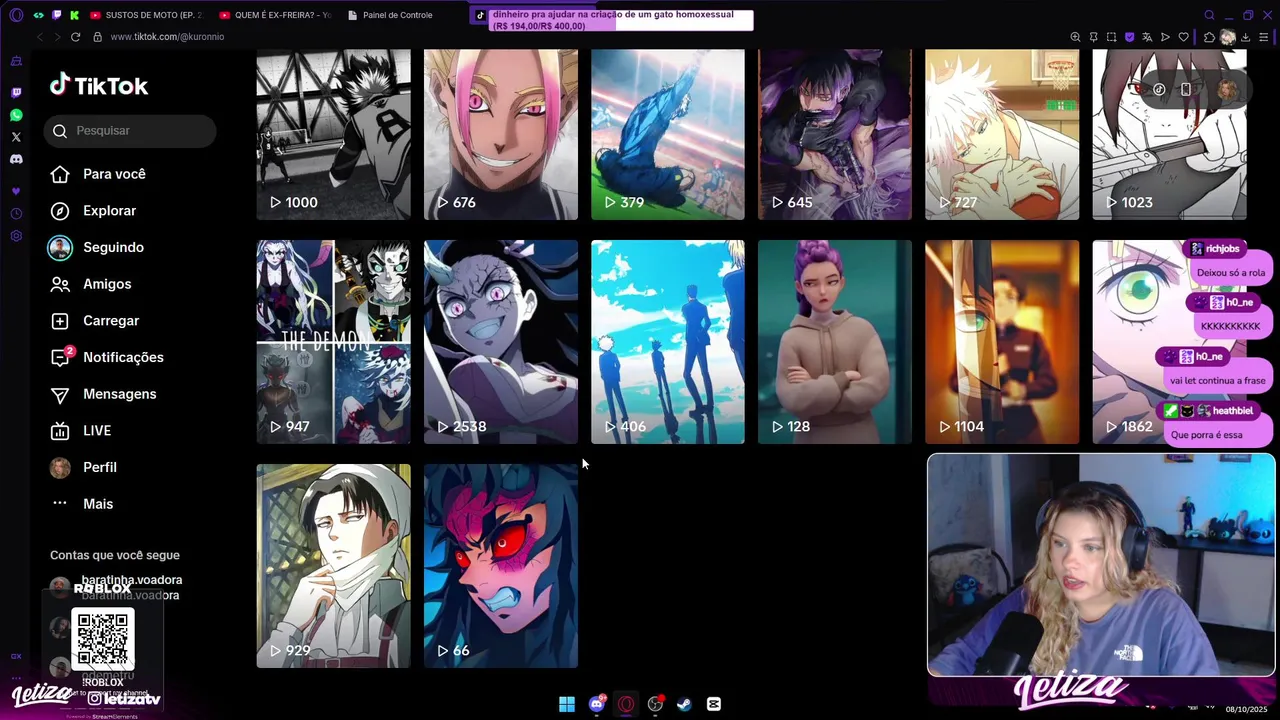This screenshot has width=1280, height=720.
Task: Open X (Twitter) in Opera sidebar
Action: point(16,137)
